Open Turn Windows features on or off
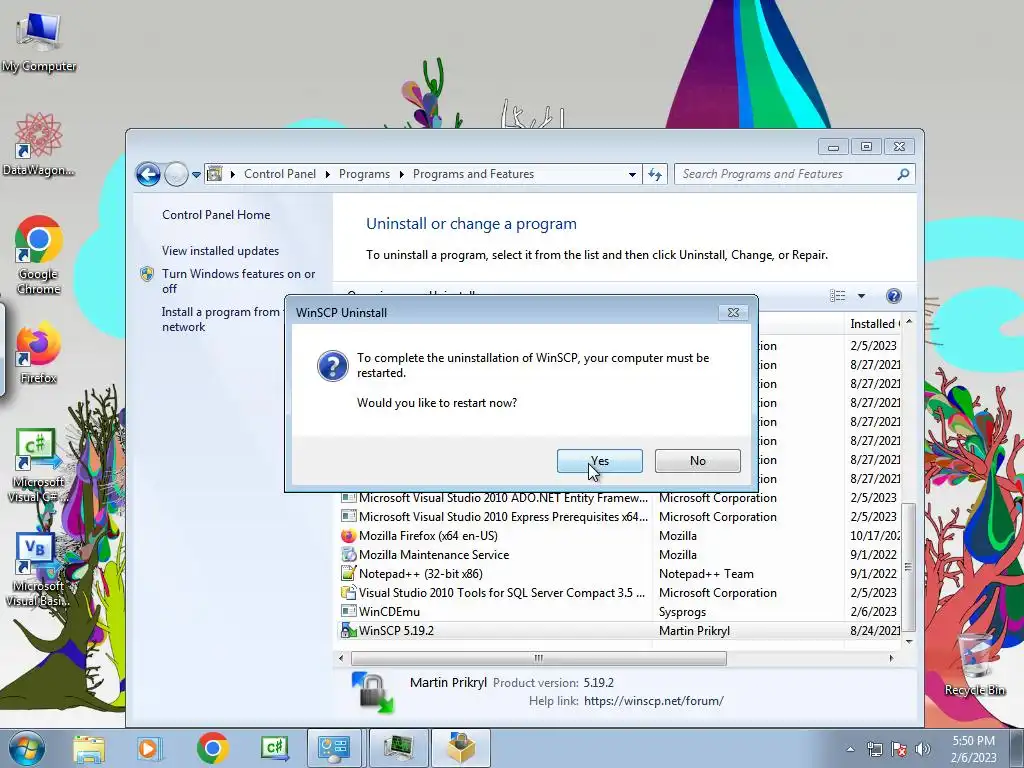This screenshot has width=1024, height=768. 238,281
